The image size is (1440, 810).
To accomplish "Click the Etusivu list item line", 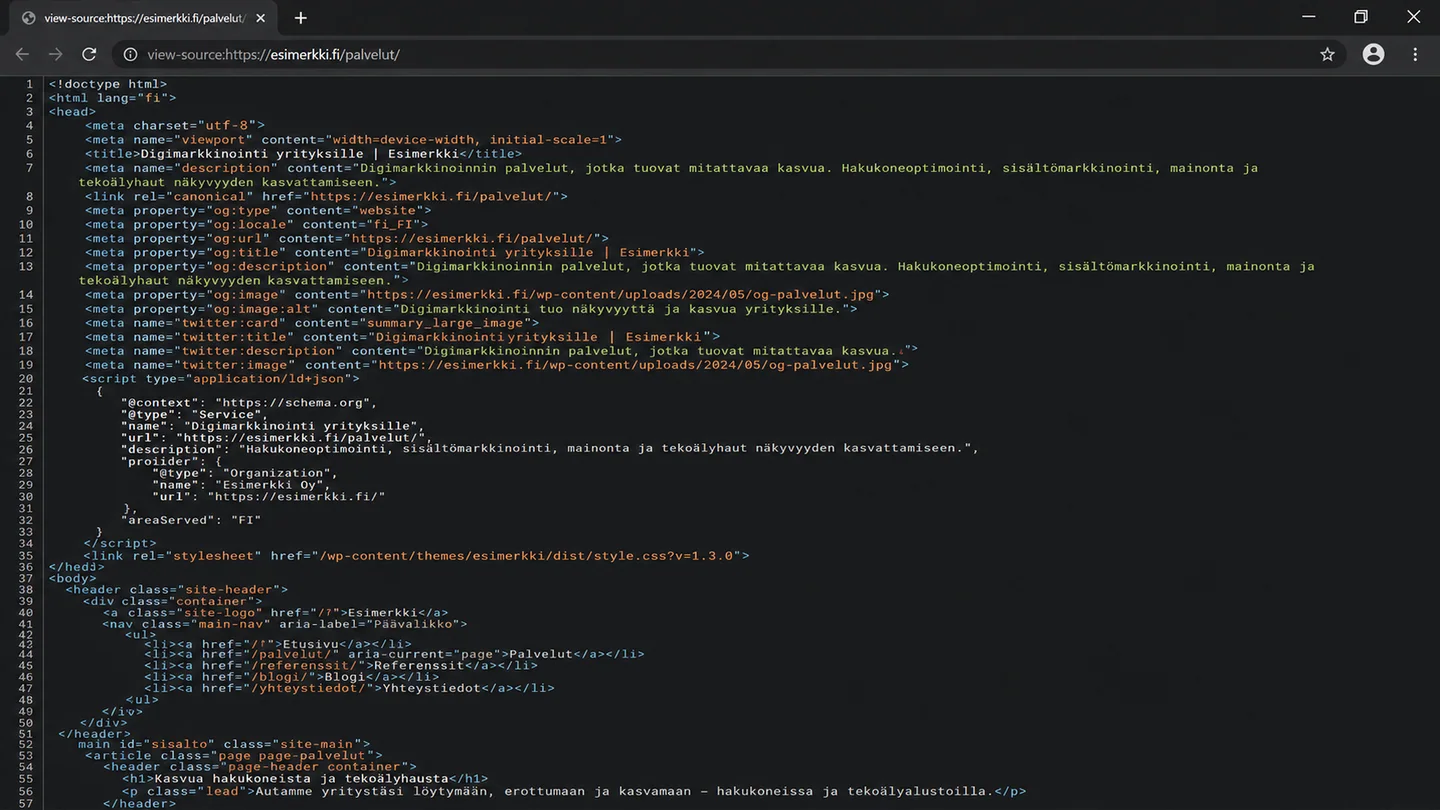I will pos(278,644).
